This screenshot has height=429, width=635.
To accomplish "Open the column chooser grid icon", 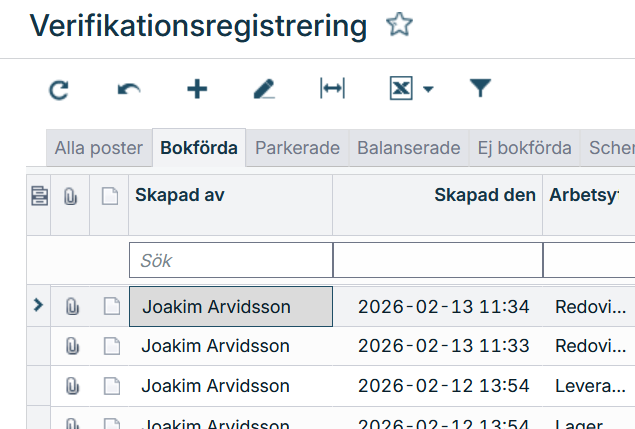I will (39, 196).
